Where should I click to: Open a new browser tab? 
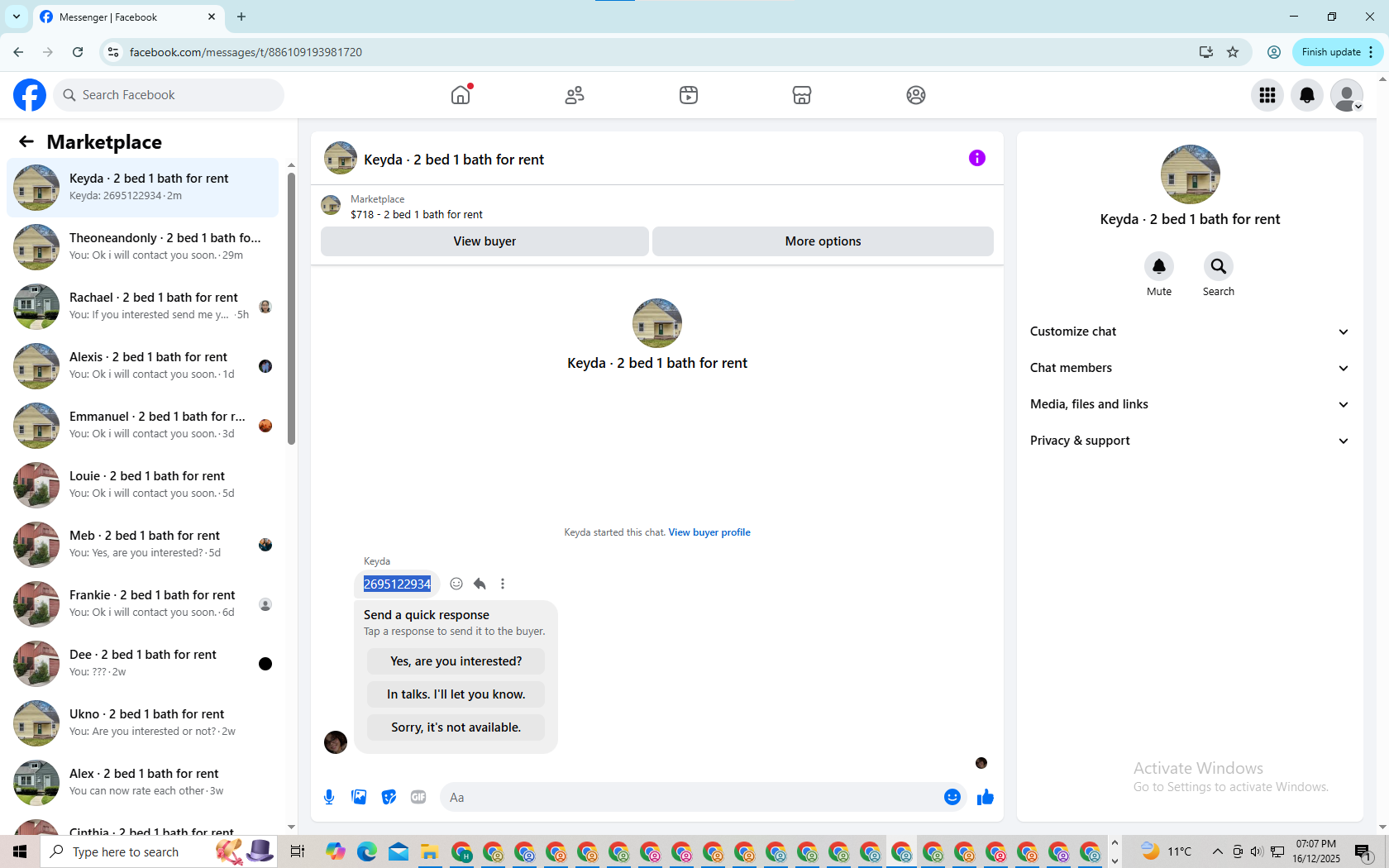tap(241, 17)
